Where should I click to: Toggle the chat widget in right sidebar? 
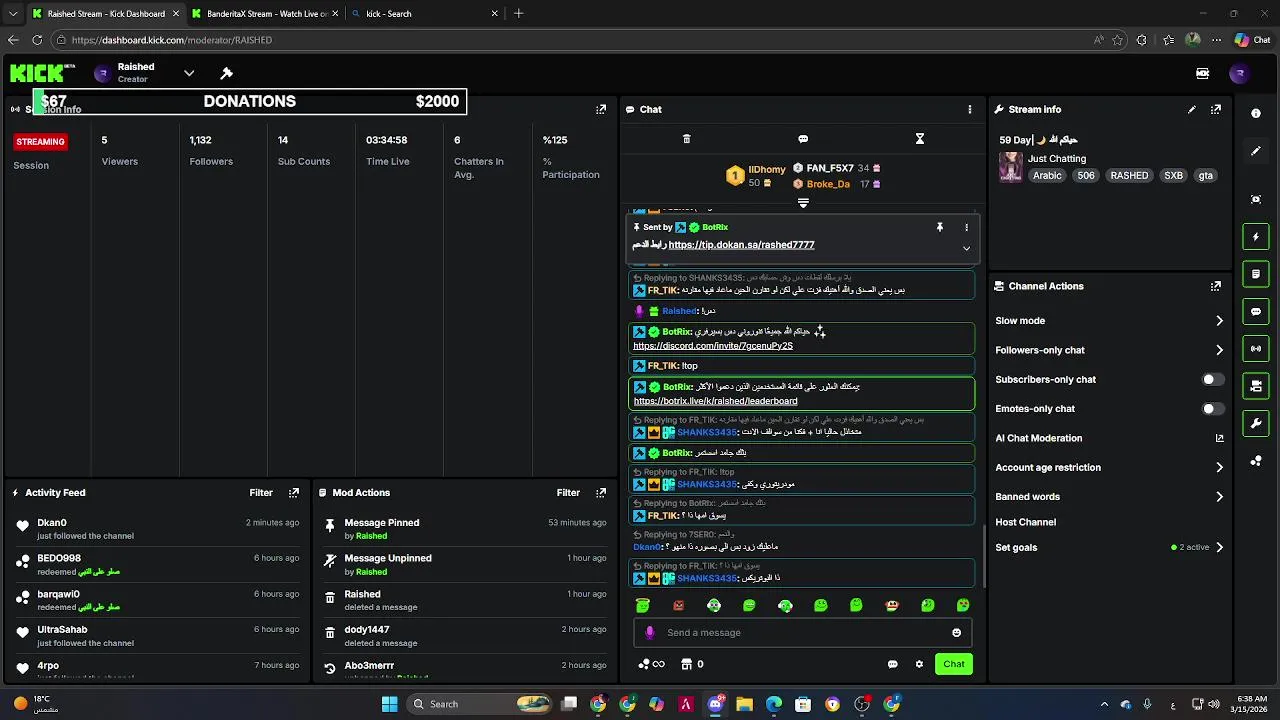point(1256,311)
